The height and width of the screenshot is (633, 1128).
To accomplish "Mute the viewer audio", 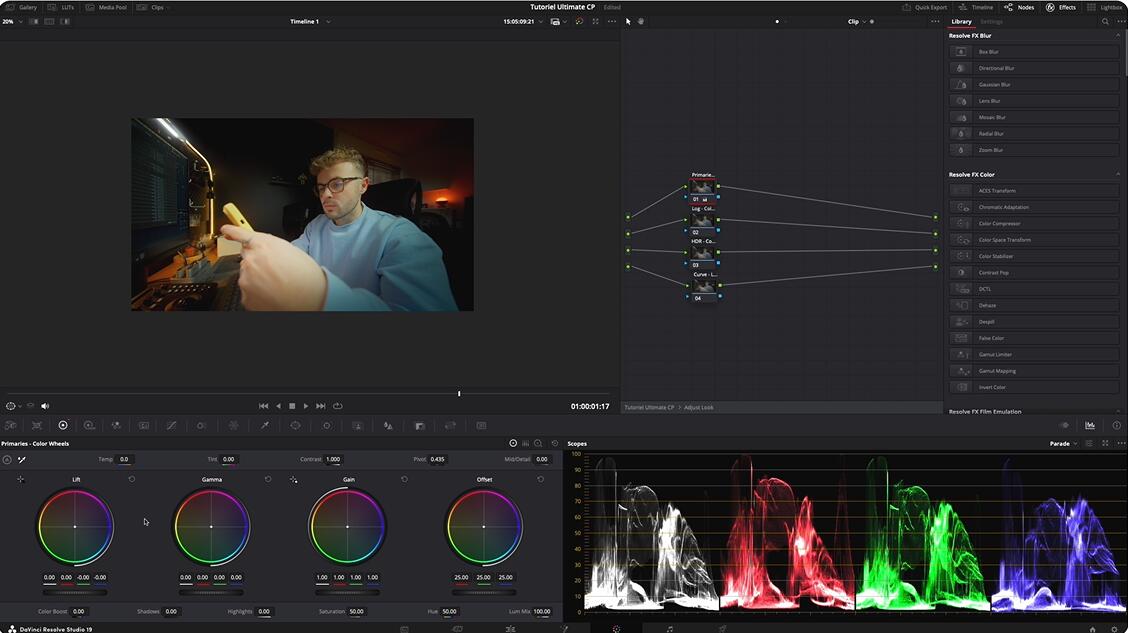I will tap(45, 406).
